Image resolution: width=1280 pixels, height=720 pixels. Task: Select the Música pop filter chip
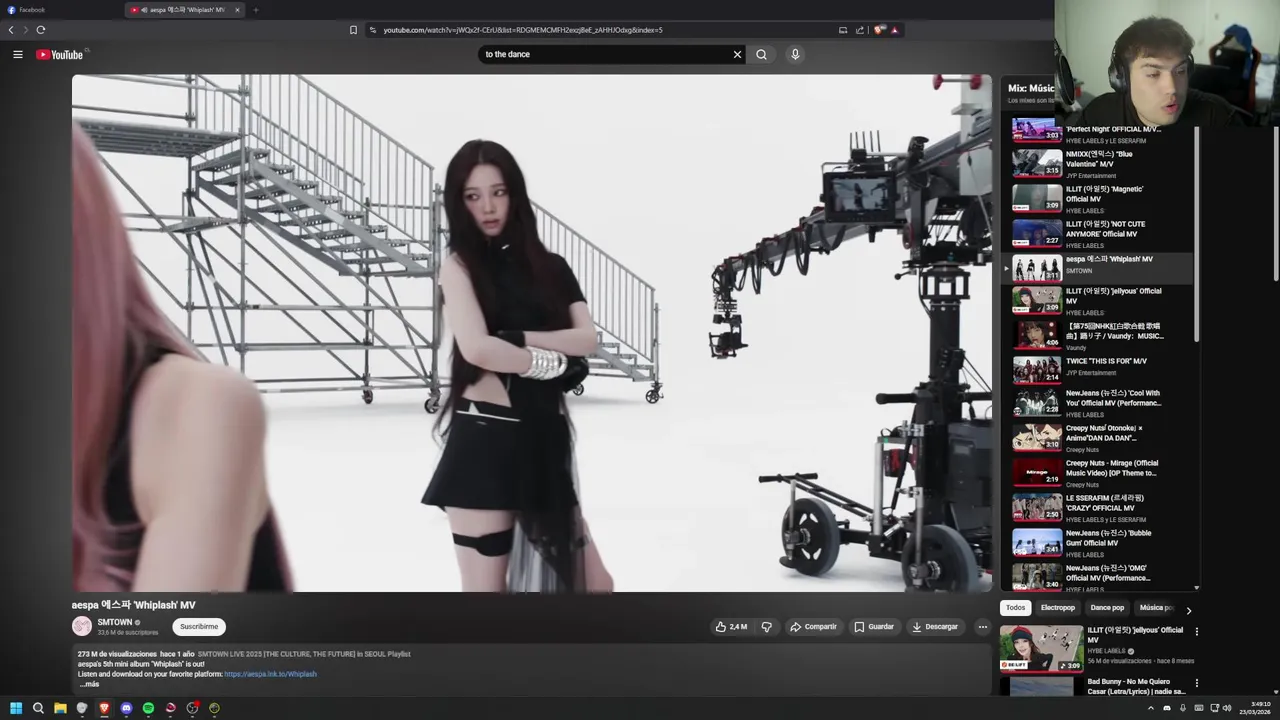[1156, 608]
